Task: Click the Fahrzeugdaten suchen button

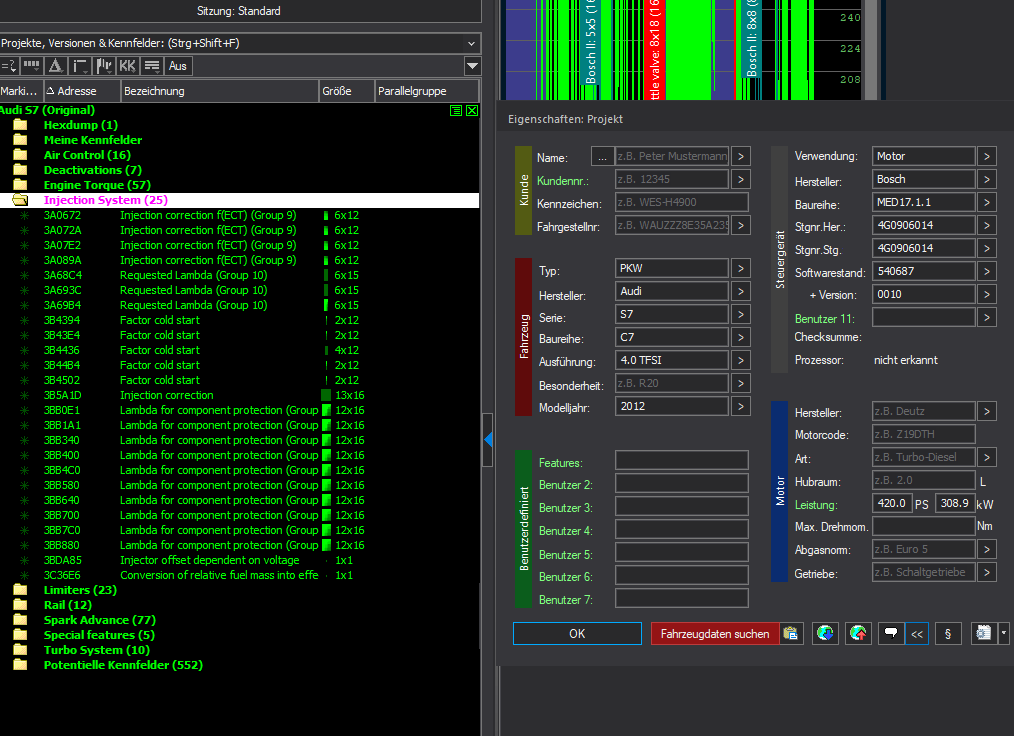Action: coord(715,633)
